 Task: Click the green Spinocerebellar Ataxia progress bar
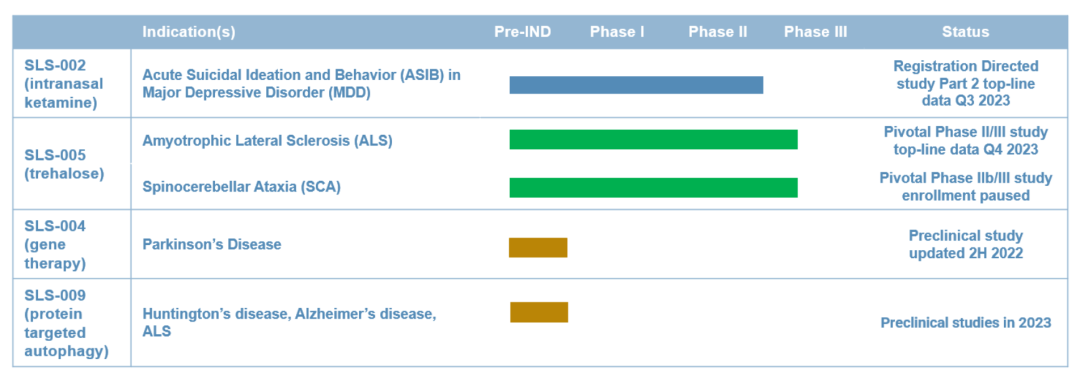click(x=654, y=187)
